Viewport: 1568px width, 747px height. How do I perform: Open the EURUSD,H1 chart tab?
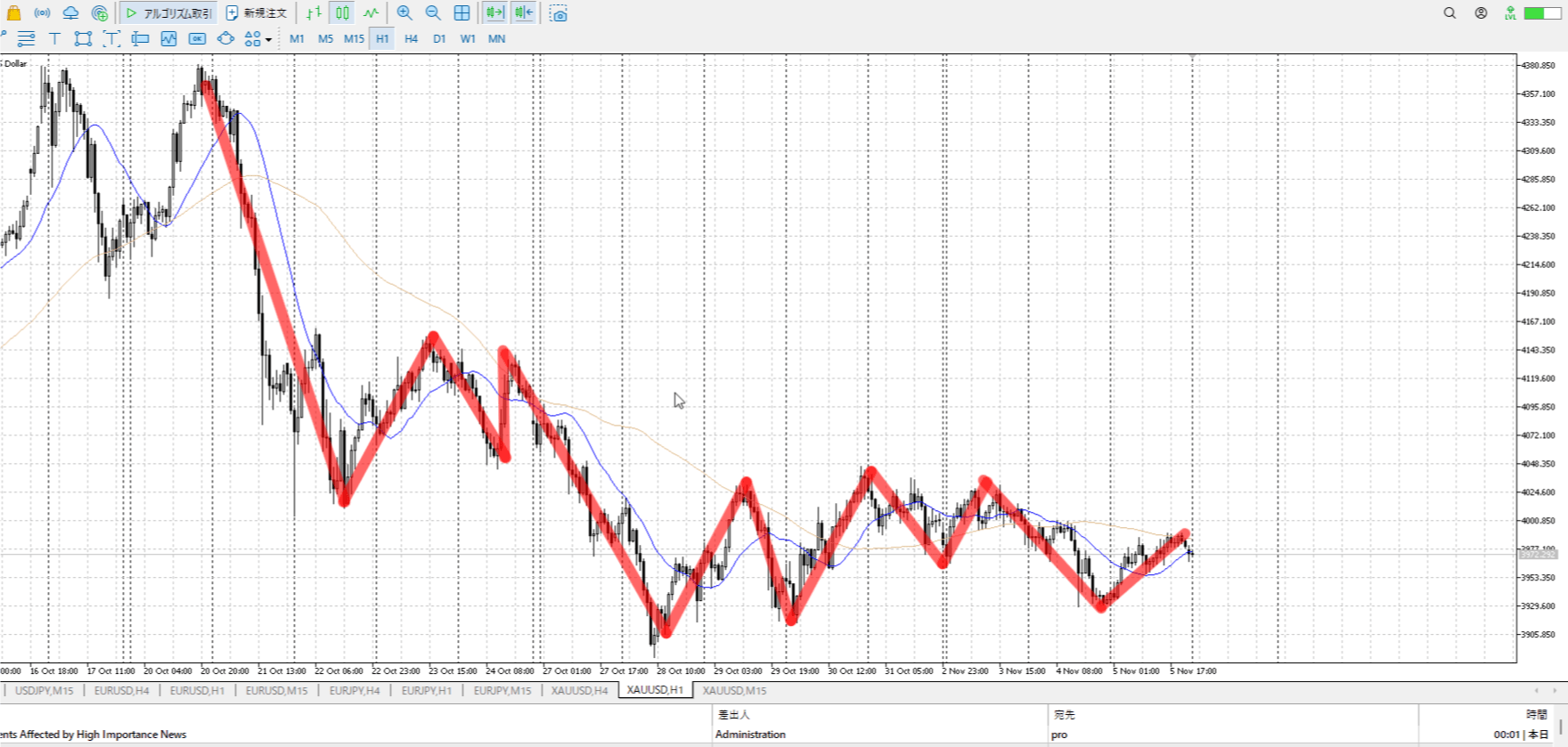coord(197,691)
